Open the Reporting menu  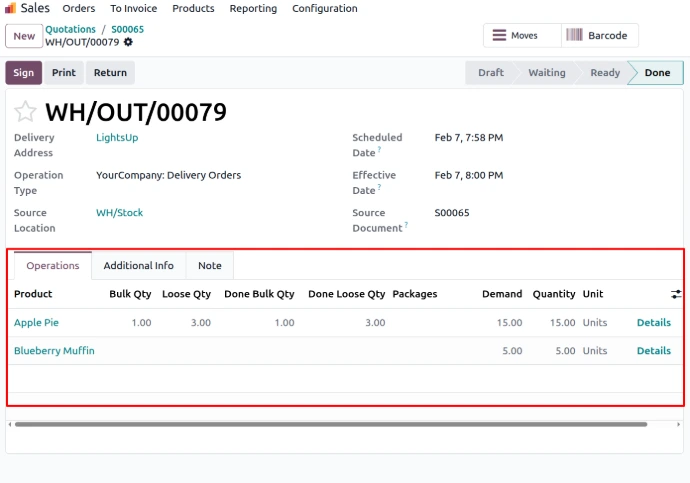(253, 8)
